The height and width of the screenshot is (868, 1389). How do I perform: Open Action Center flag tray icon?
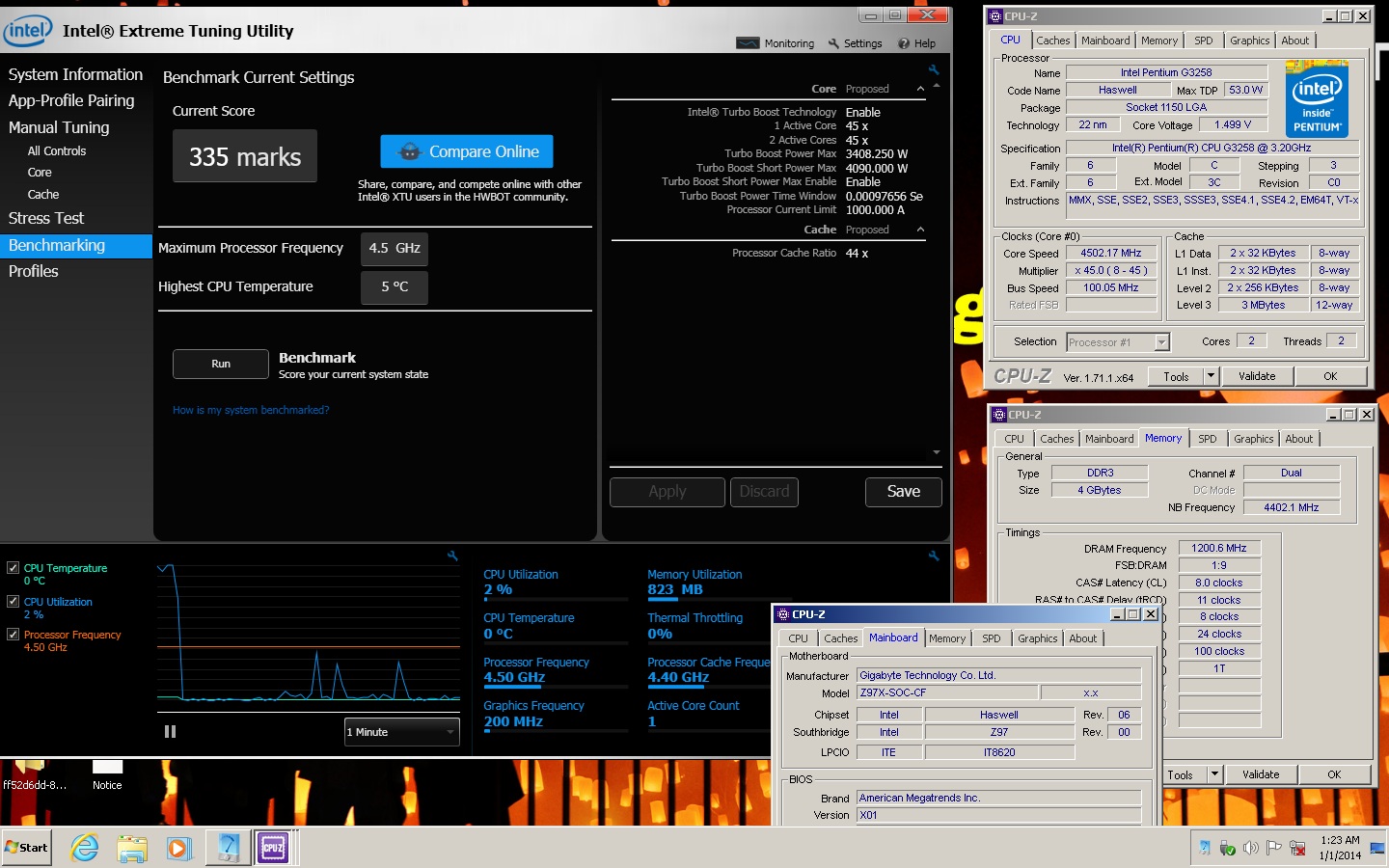point(1273,848)
